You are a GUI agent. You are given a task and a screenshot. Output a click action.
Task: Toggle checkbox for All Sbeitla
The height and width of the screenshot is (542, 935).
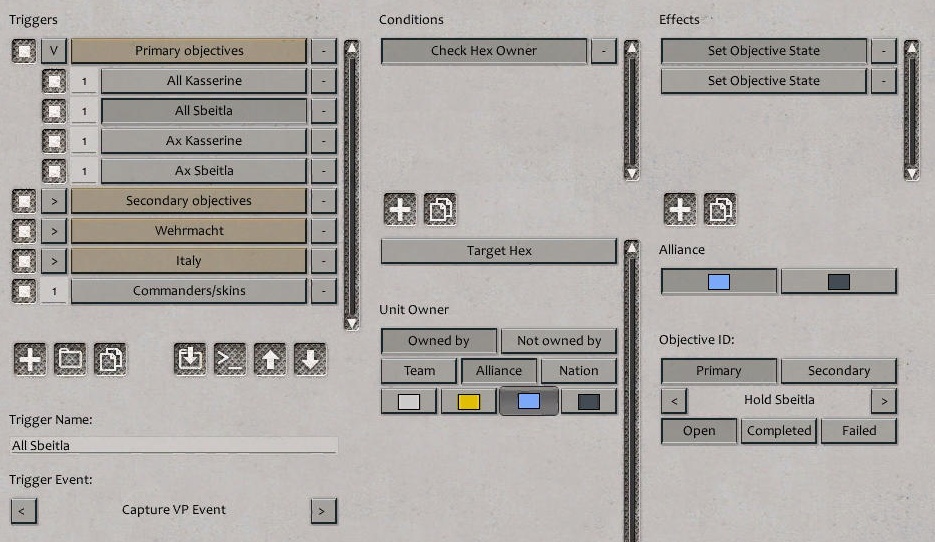tap(54, 111)
